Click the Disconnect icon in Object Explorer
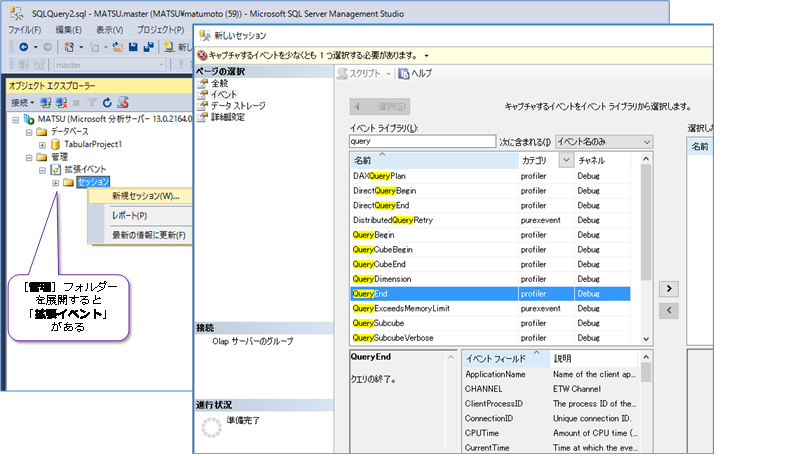800x456 pixels. tap(61, 103)
